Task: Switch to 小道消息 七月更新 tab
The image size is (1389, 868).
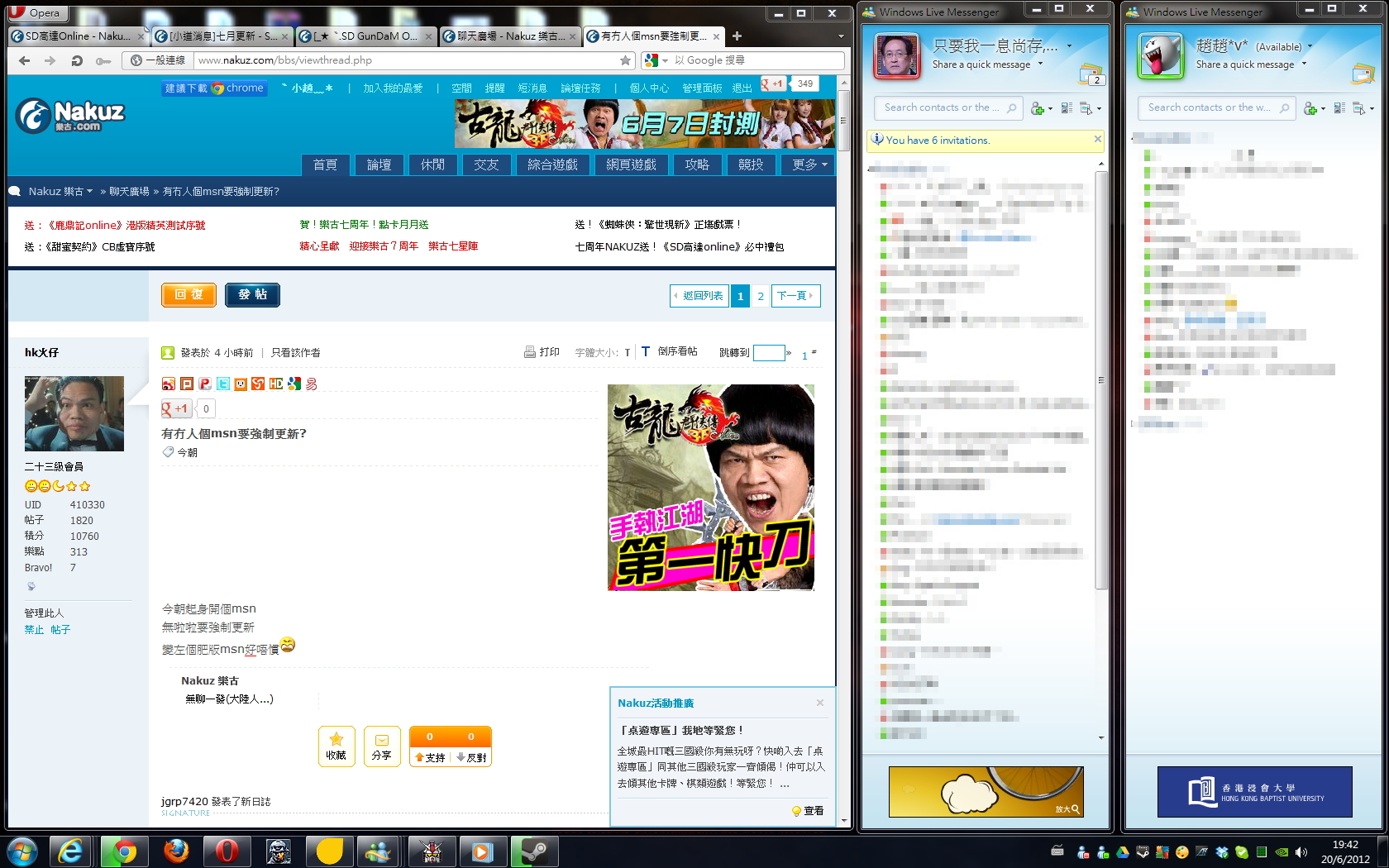Action: tap(221, 36)
